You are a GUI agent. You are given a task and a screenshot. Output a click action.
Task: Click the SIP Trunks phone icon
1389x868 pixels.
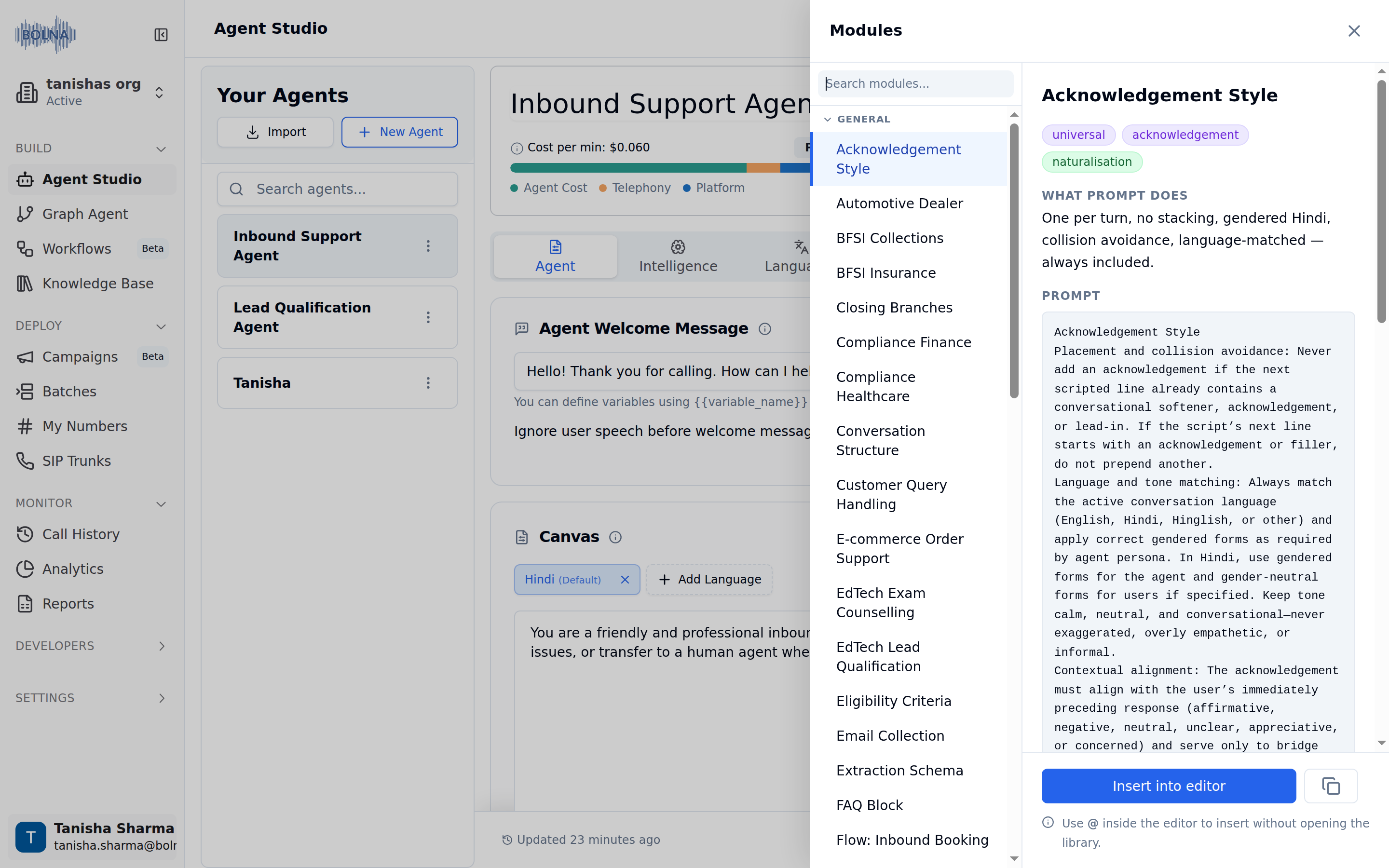(x=25, y=461)
